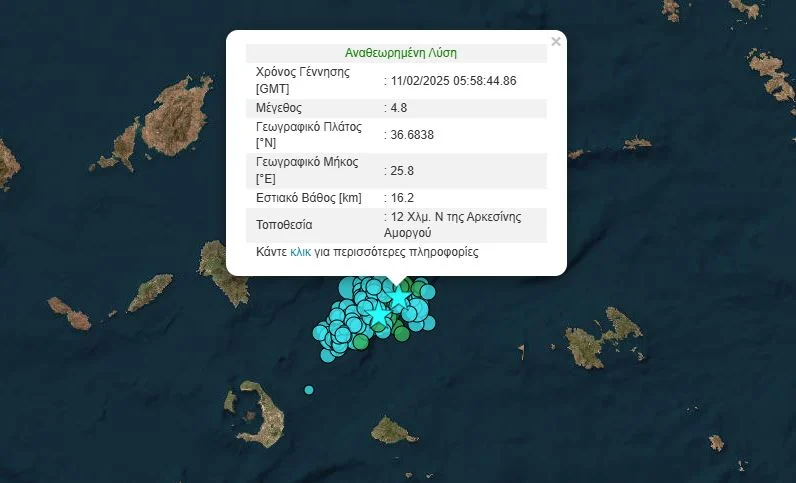The image size is (796, 483).
Task: Click Anafi island south of the cluster
Action: tap(392, 431)
